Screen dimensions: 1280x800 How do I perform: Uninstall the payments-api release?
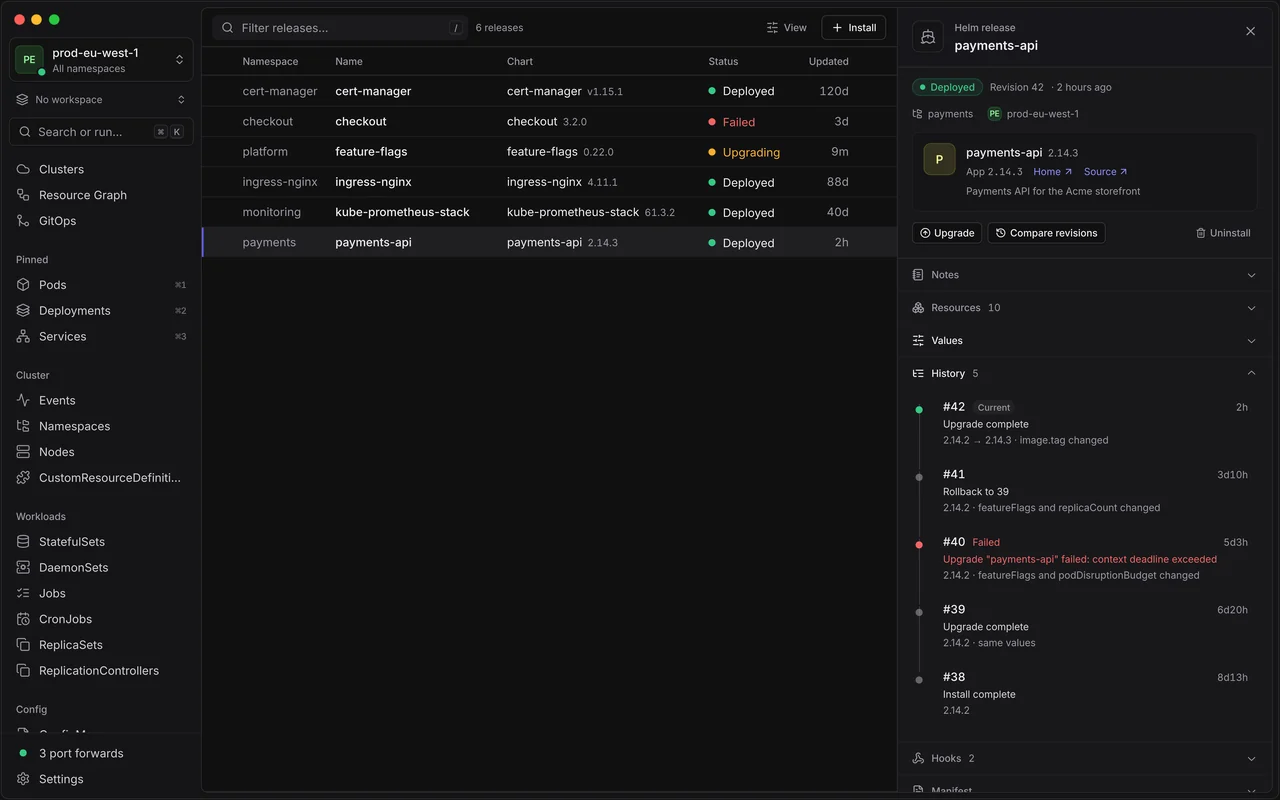(1223, 233)
